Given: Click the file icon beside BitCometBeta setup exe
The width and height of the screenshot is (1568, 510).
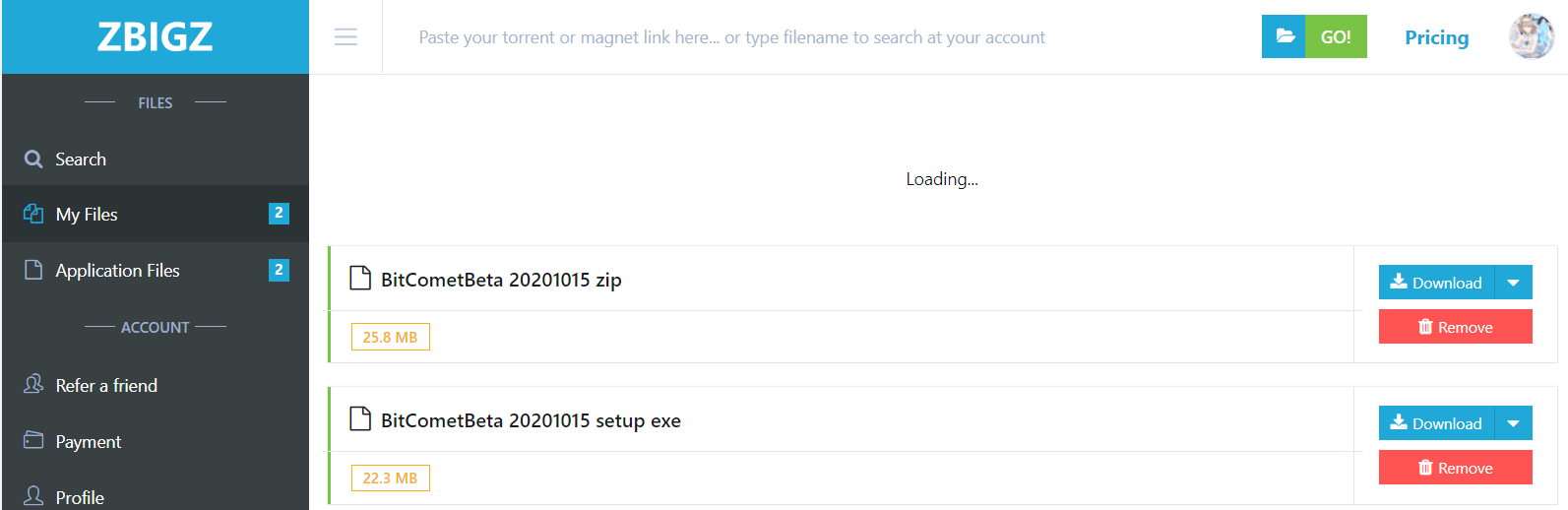Looking at the screenshot, I should tap(360, 419).
